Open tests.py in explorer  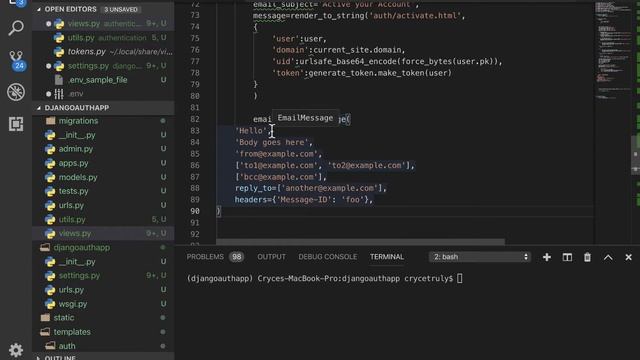coord(104,191)
